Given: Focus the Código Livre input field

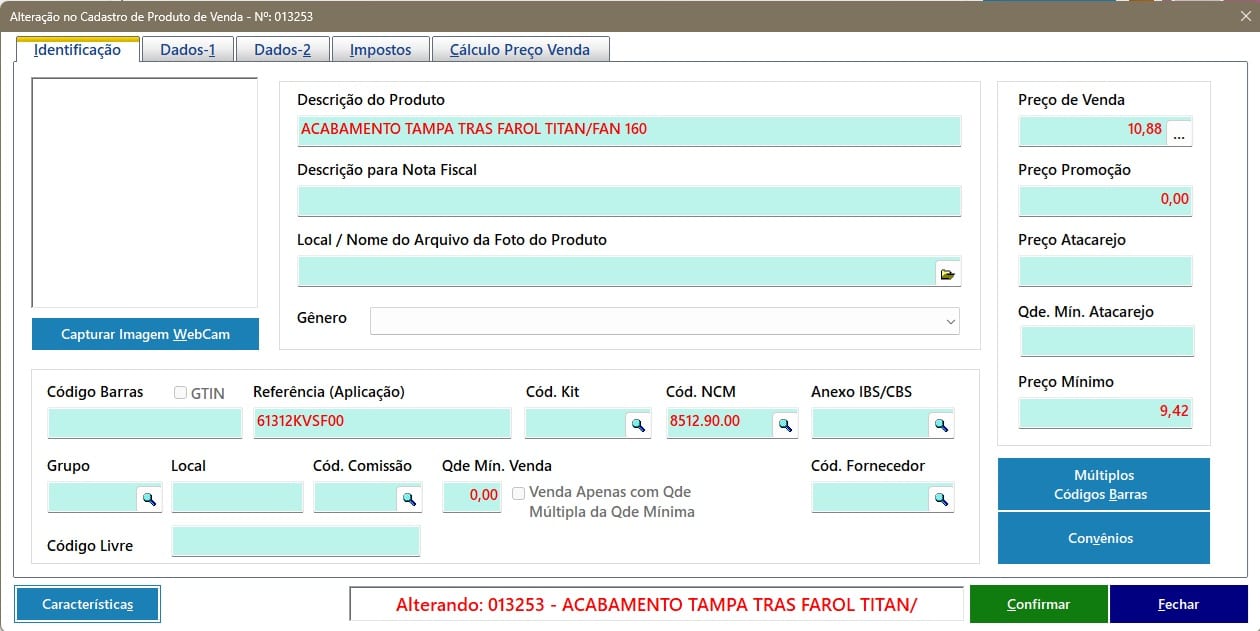Looking at the screenshot, I should (296, 541).
